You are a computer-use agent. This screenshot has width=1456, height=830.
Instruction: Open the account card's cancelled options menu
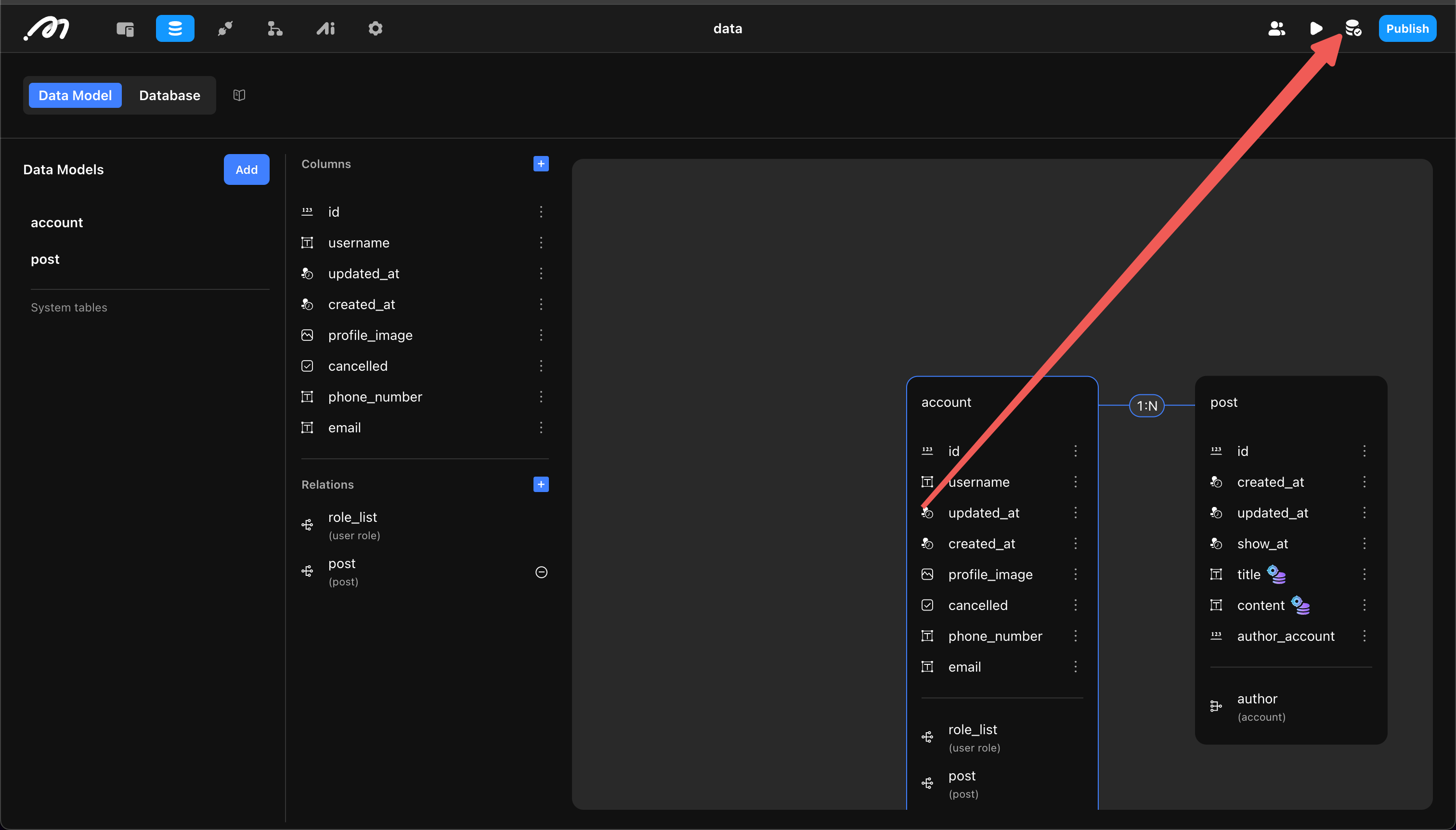click(x=1076, y=605)
